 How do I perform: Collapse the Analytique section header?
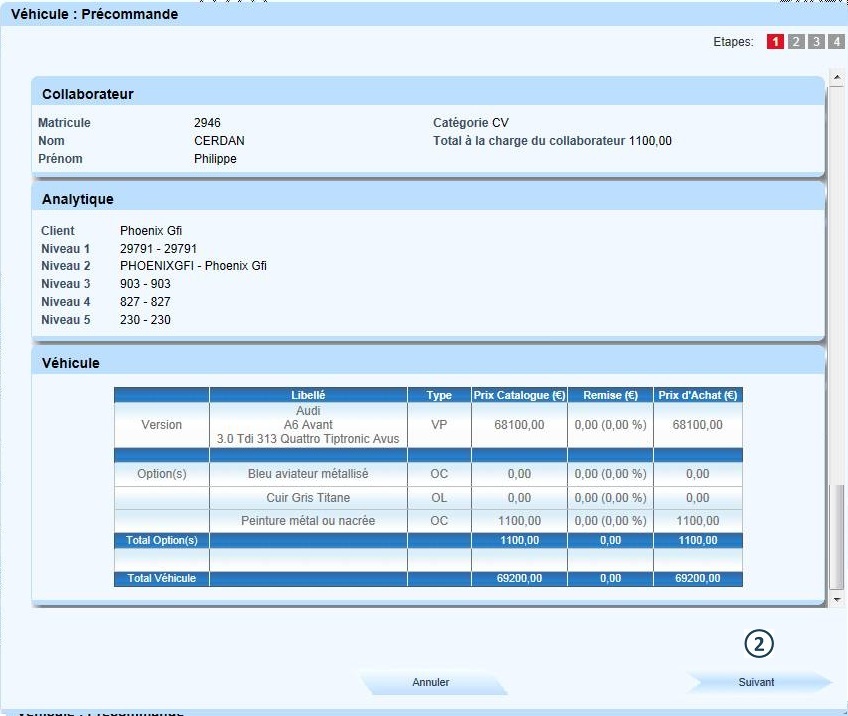428,199
